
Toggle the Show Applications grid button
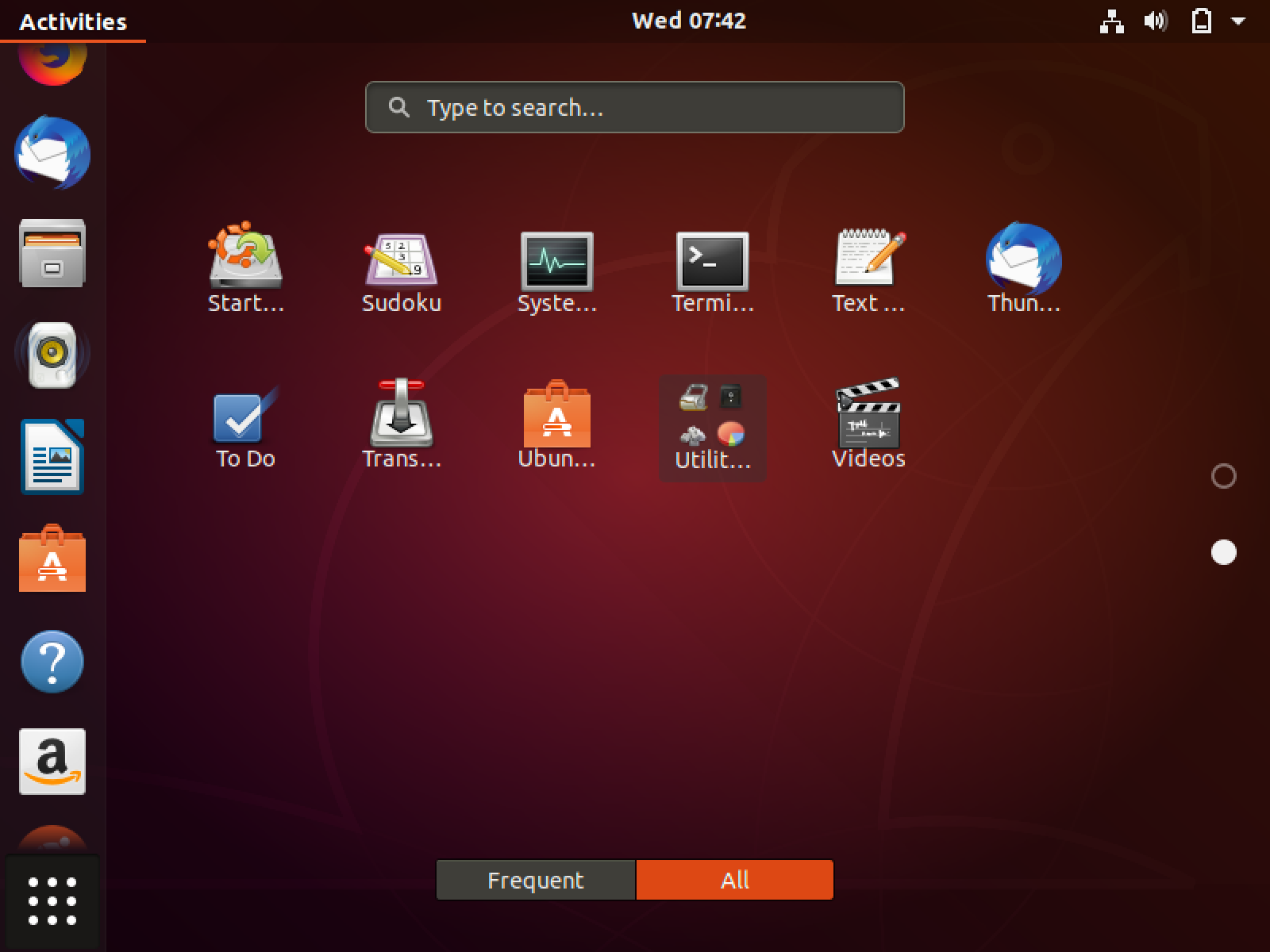tap(52, 901)
